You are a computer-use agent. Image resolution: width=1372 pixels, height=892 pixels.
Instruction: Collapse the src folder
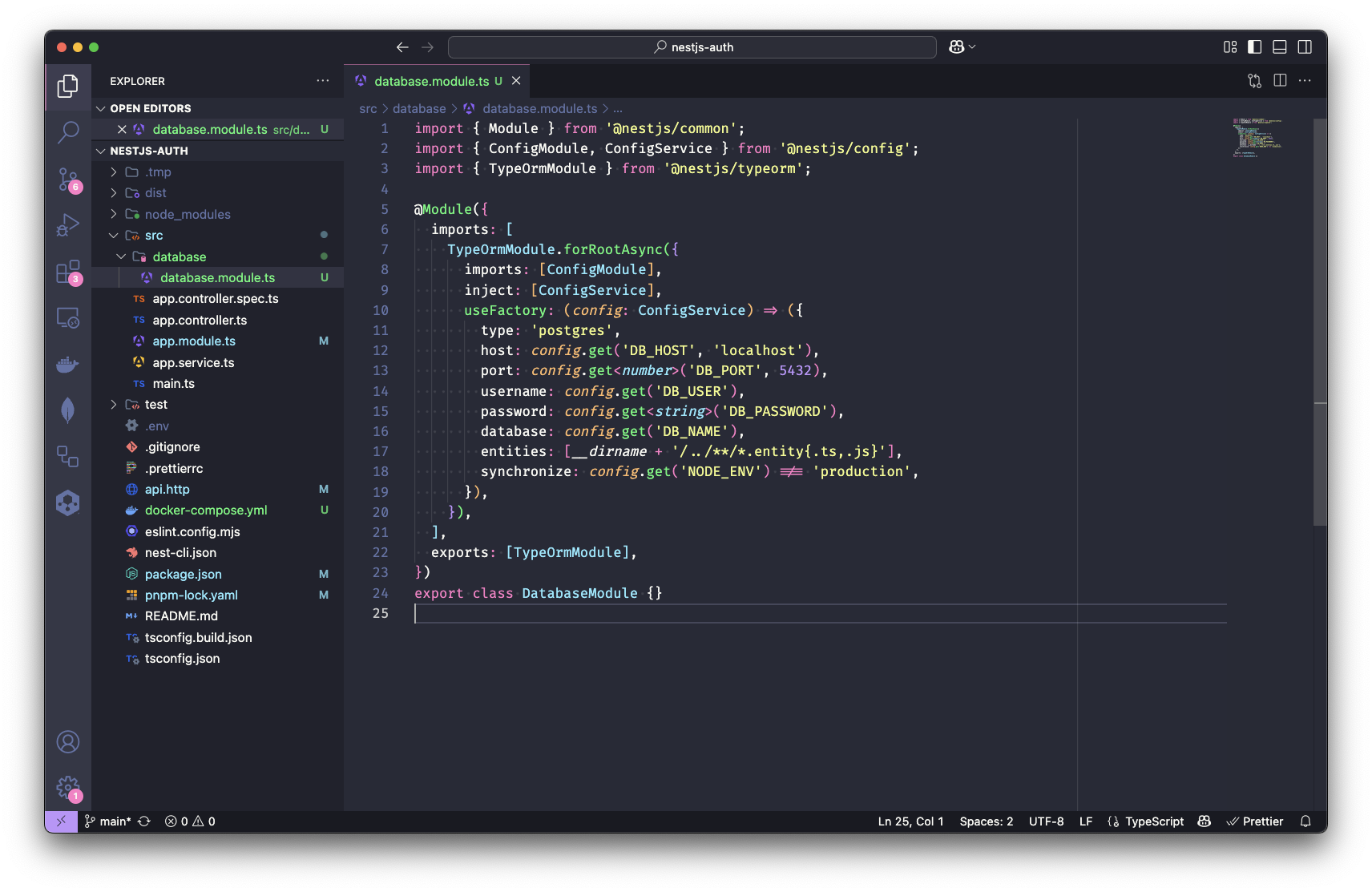[114, 236]
